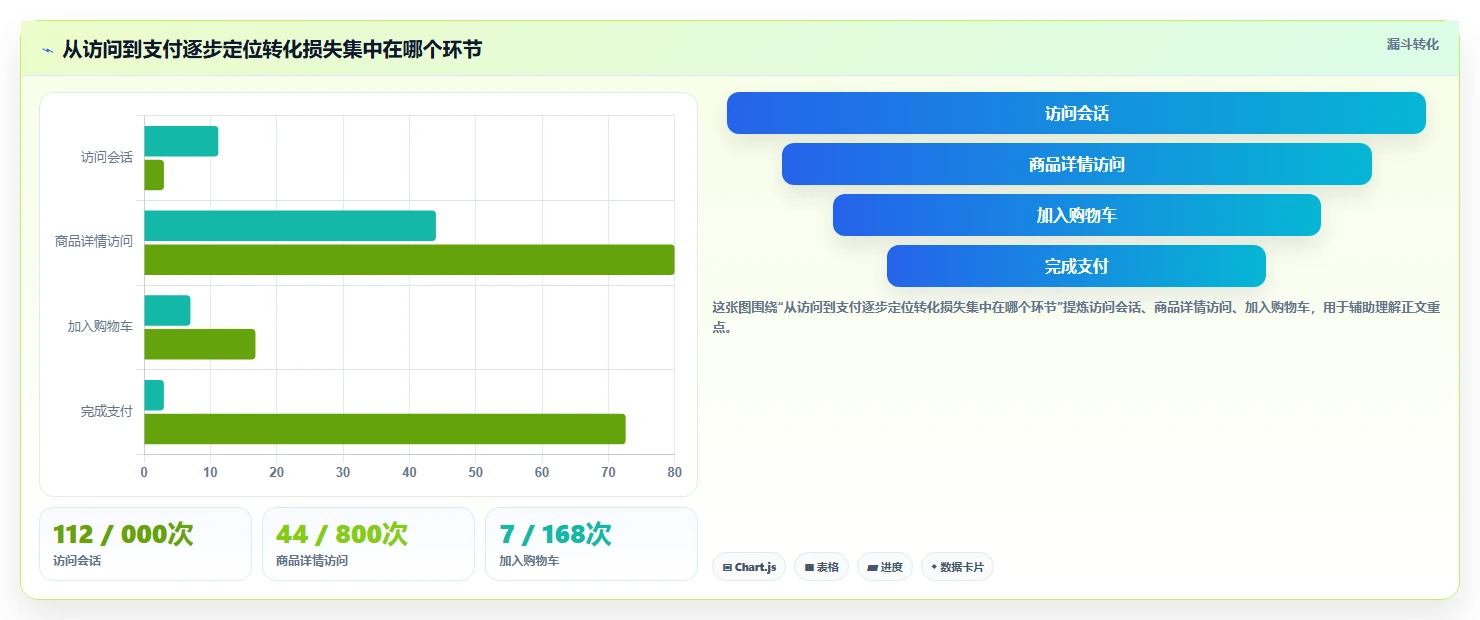Open the 数据卡片 tag chip

957,567
